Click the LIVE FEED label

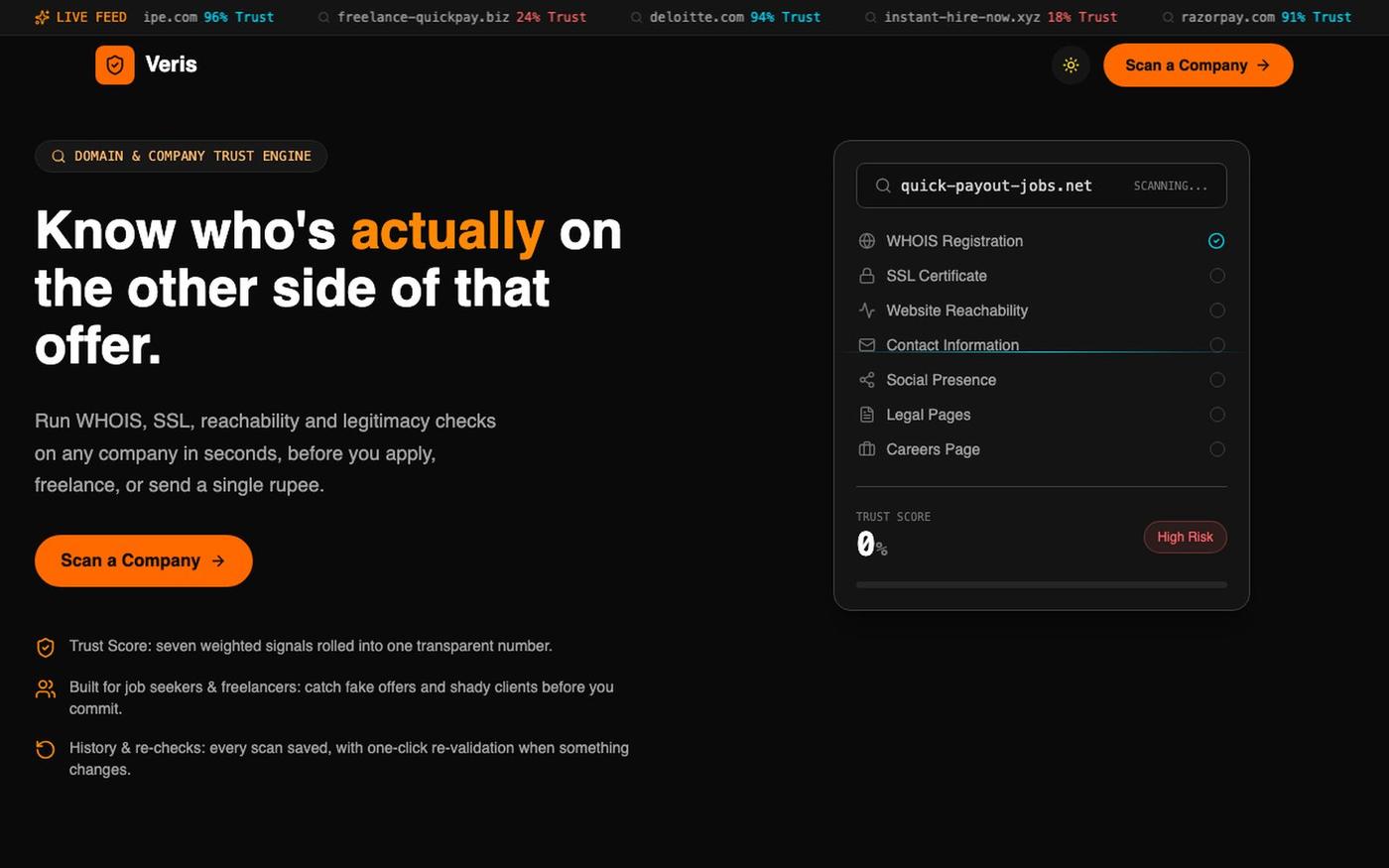(91, 17)
